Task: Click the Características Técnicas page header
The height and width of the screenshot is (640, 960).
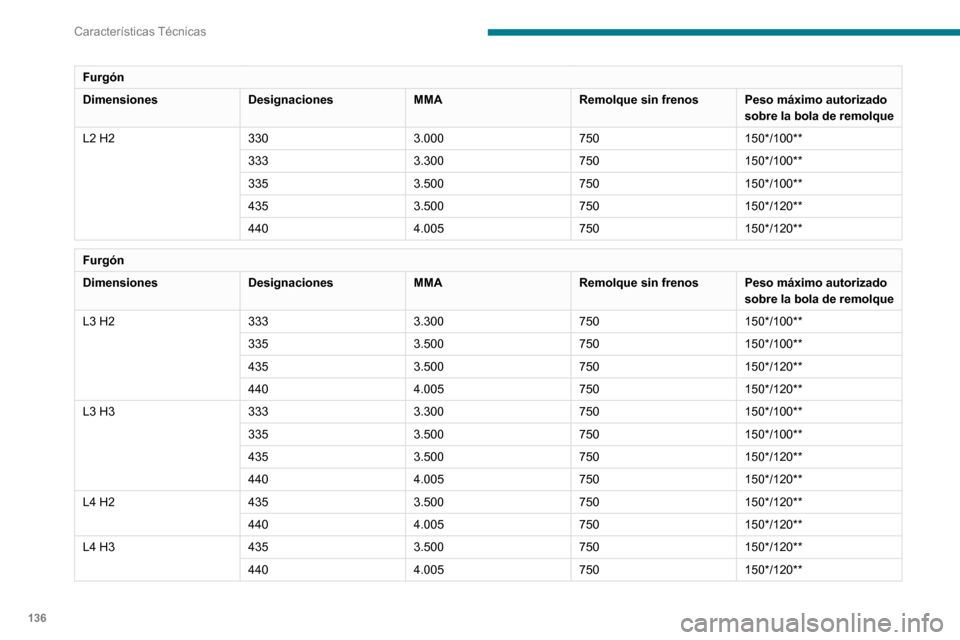Action: coord(140,31)
